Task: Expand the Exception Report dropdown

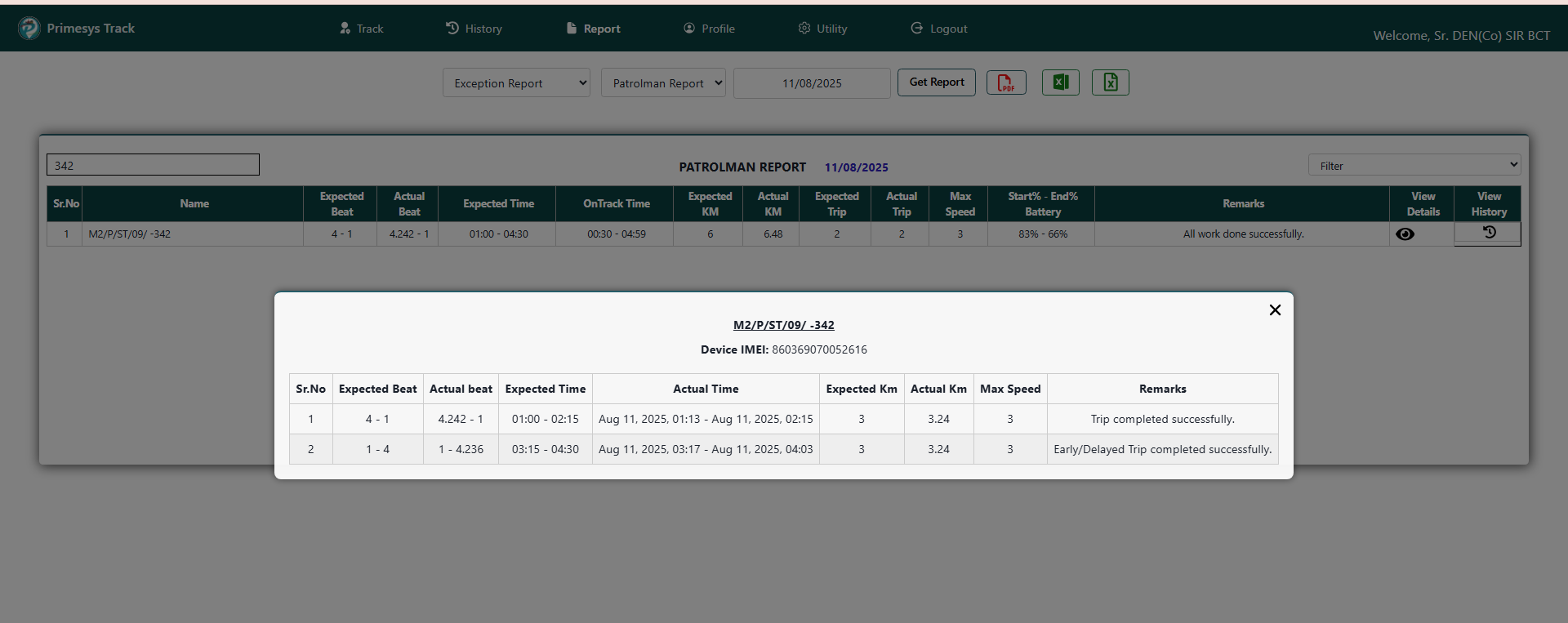Action: click(516, 83)
